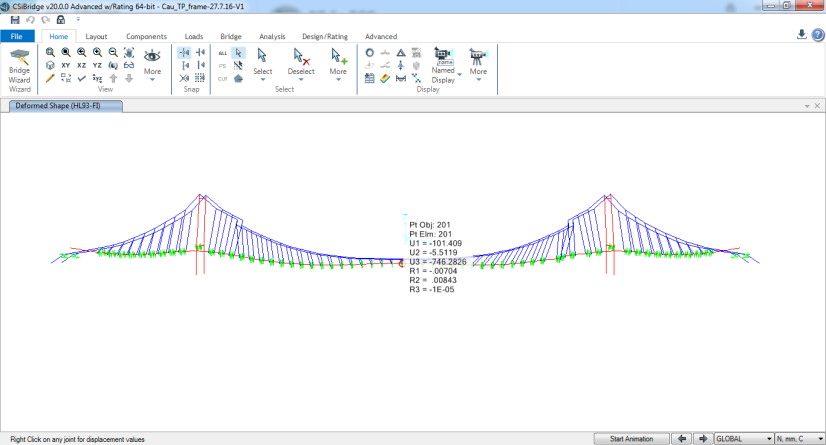This screenshot has height=445, width=826.
Task: Switch to the Design/Rating ribbon tab
Action: 325,36
